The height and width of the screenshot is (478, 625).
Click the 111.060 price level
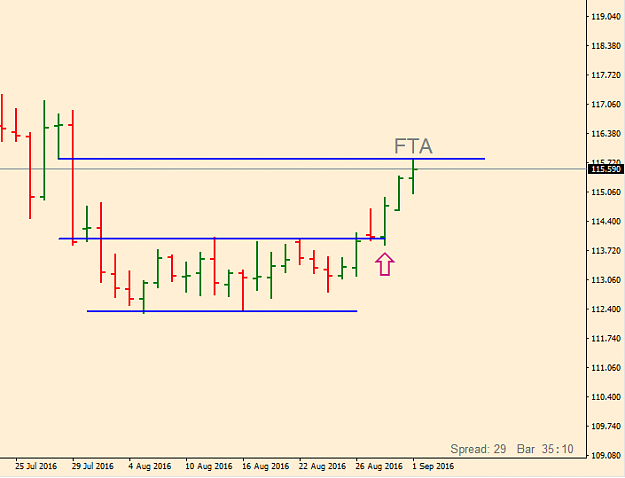point(606,368)
